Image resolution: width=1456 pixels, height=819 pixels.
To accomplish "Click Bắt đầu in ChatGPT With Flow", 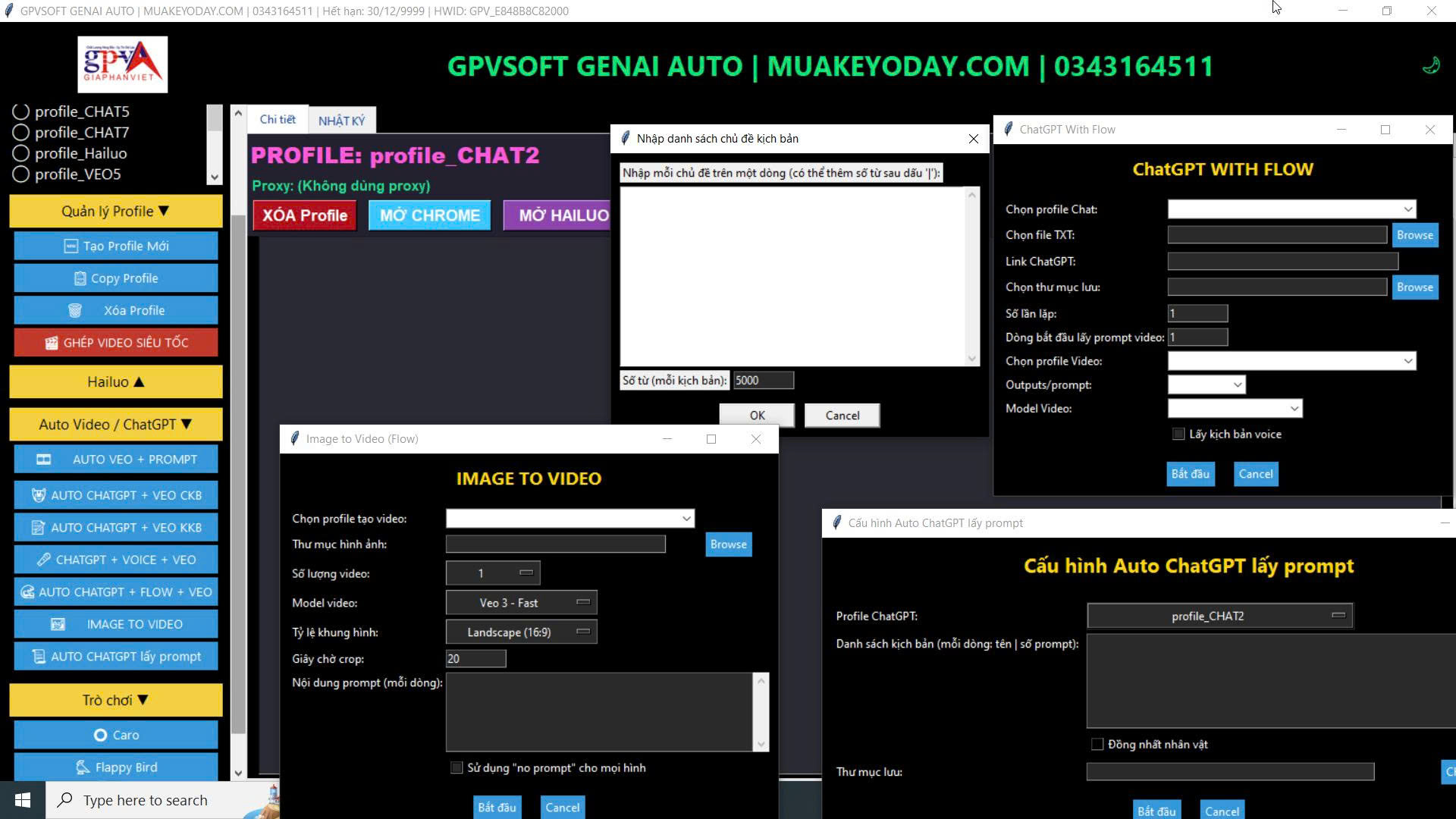I will tap(1191, 474).
